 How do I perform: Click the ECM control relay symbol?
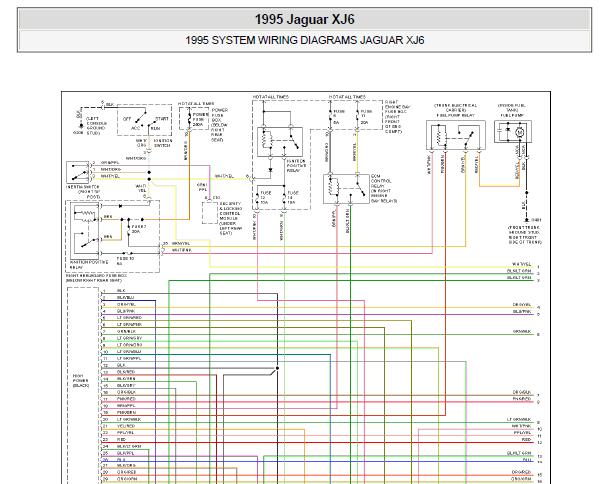click(346, 189)
